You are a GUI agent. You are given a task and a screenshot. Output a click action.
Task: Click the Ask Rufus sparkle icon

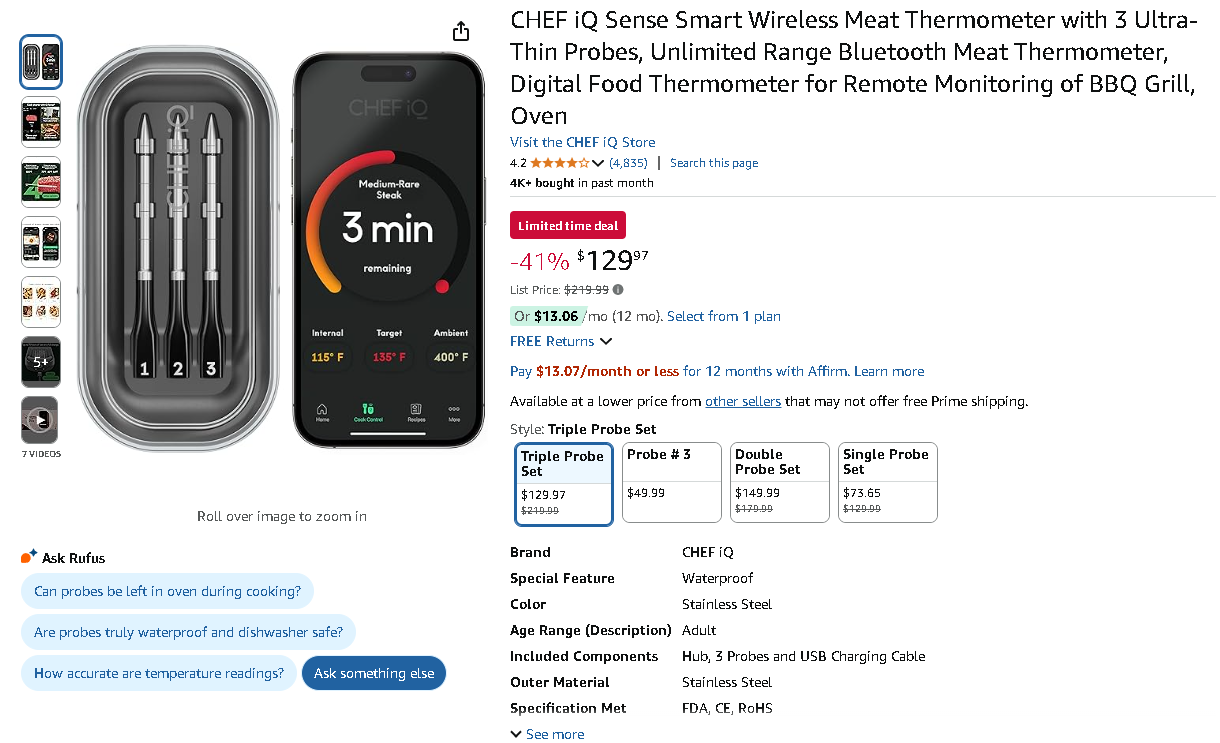point(27,556)
